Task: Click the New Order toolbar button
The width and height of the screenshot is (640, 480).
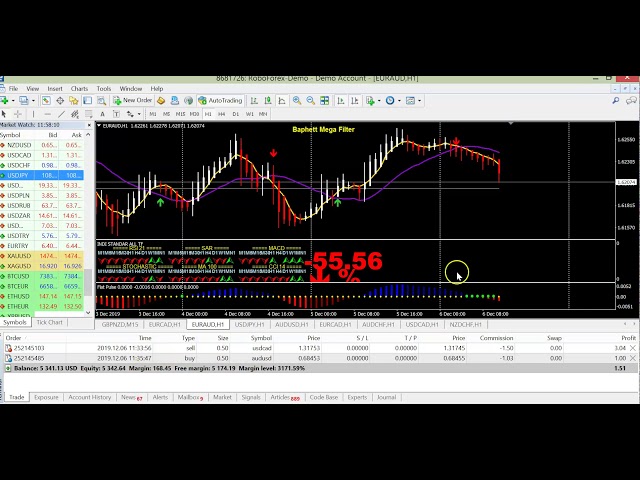Action: coord(134,101)
